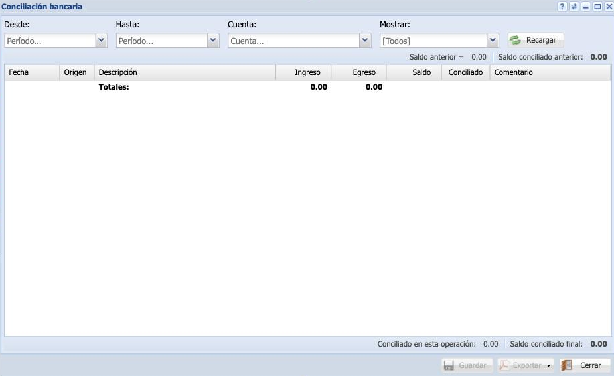The image size is (614, 376).
Task: Select the Ingreso total 0.00 value
Action: pyautogui.click(x=319, y=87)
